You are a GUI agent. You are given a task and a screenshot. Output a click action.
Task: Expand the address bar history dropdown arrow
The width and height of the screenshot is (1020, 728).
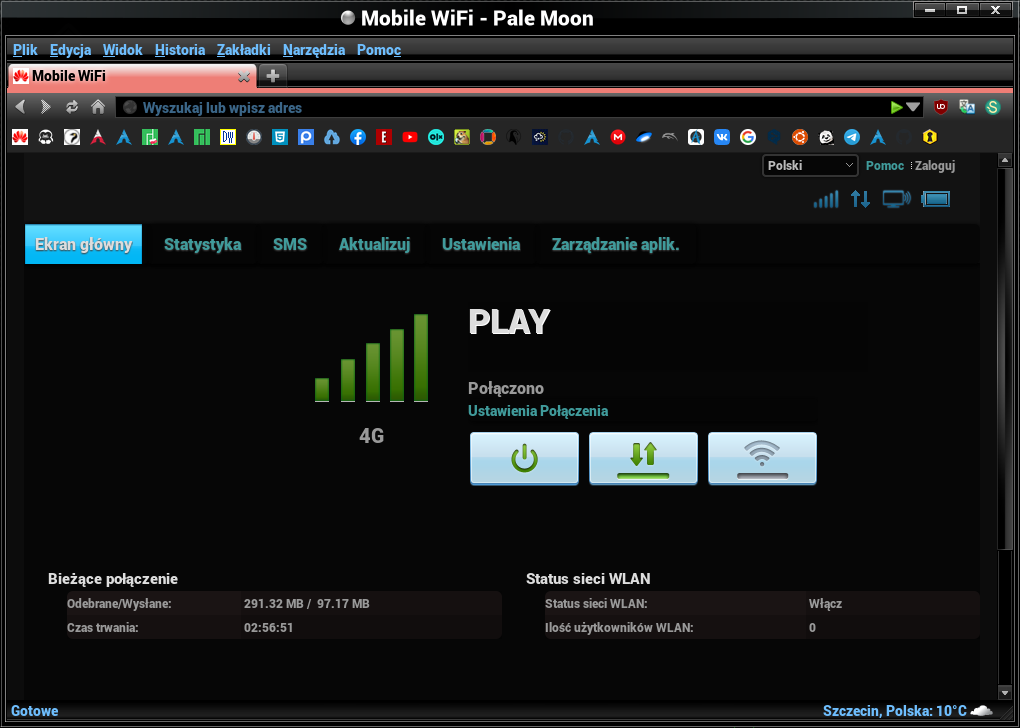click(x=913, y=107)
